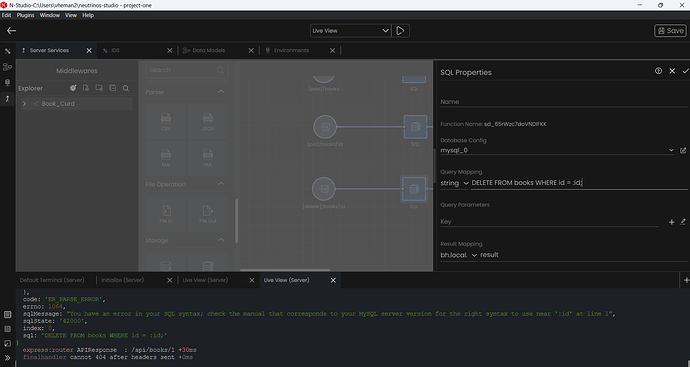Click the search icon in node palette search
Viewport: 690px width, 367px height.
220,70
